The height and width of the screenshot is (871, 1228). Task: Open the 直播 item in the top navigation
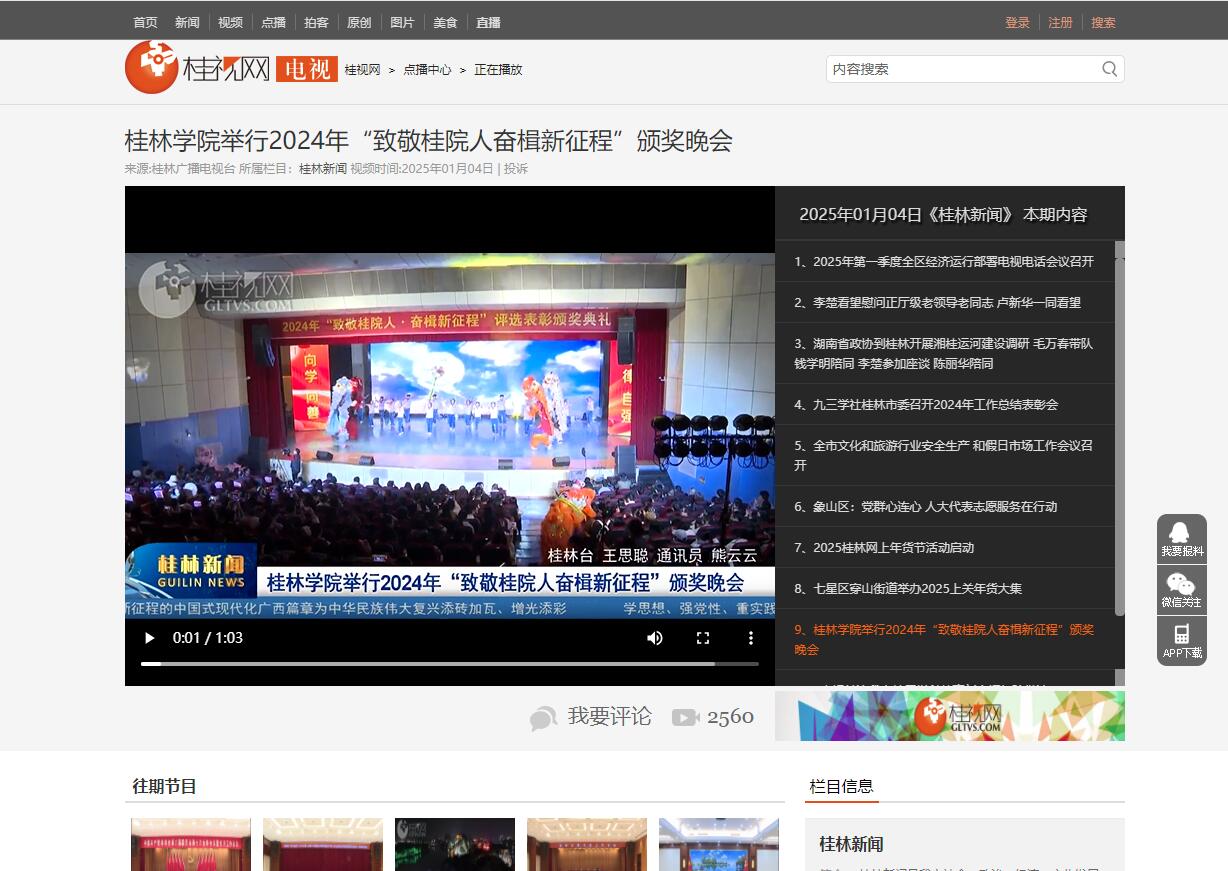pos(488,22)
